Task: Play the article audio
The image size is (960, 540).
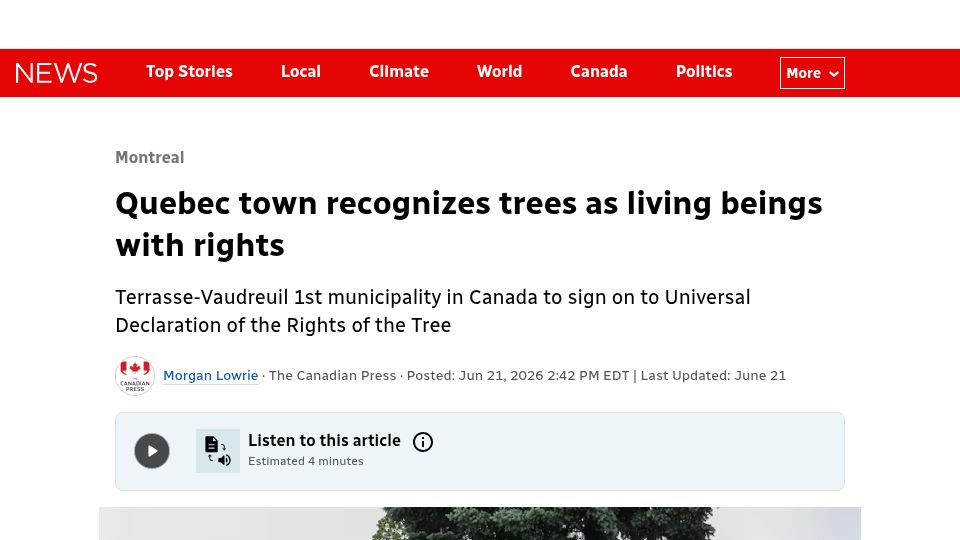Action: 152,451
